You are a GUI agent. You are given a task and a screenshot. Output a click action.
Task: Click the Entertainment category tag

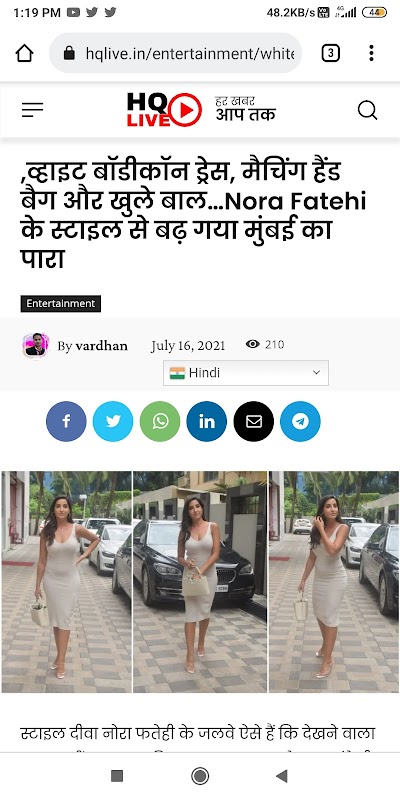tap(61, 304)
